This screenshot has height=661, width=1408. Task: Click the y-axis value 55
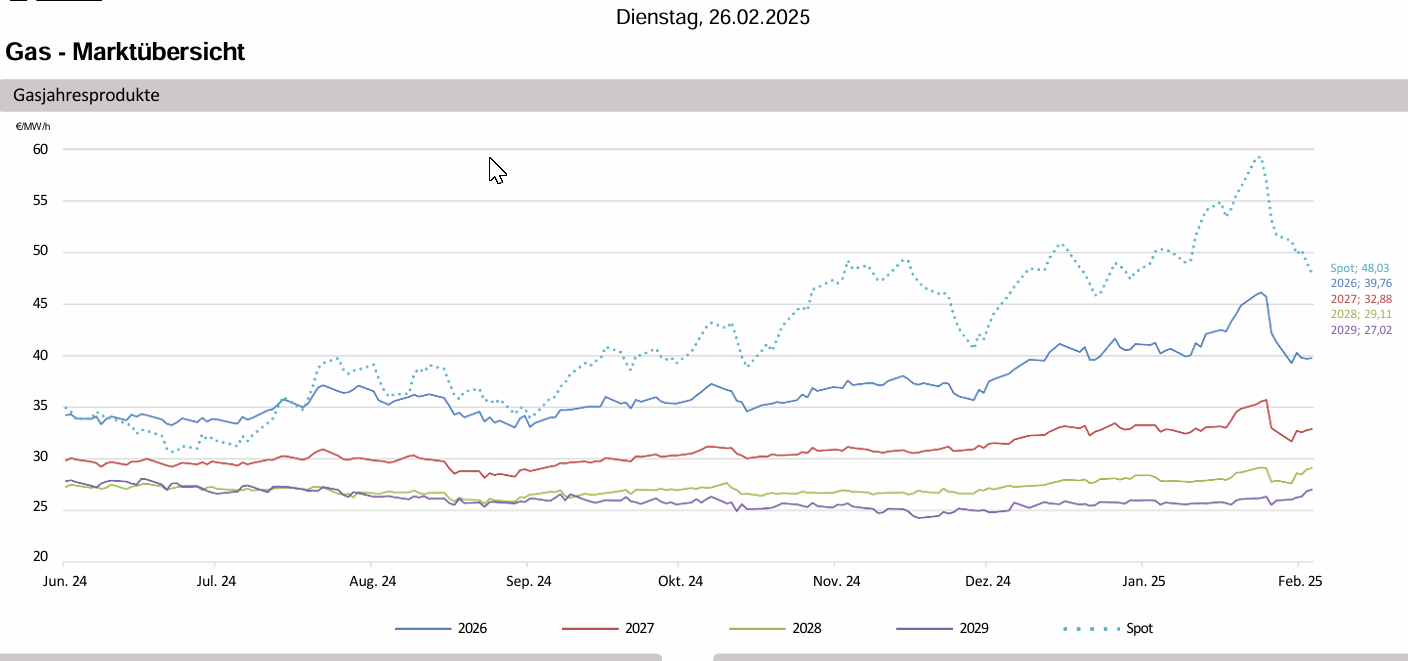point(41,201)
